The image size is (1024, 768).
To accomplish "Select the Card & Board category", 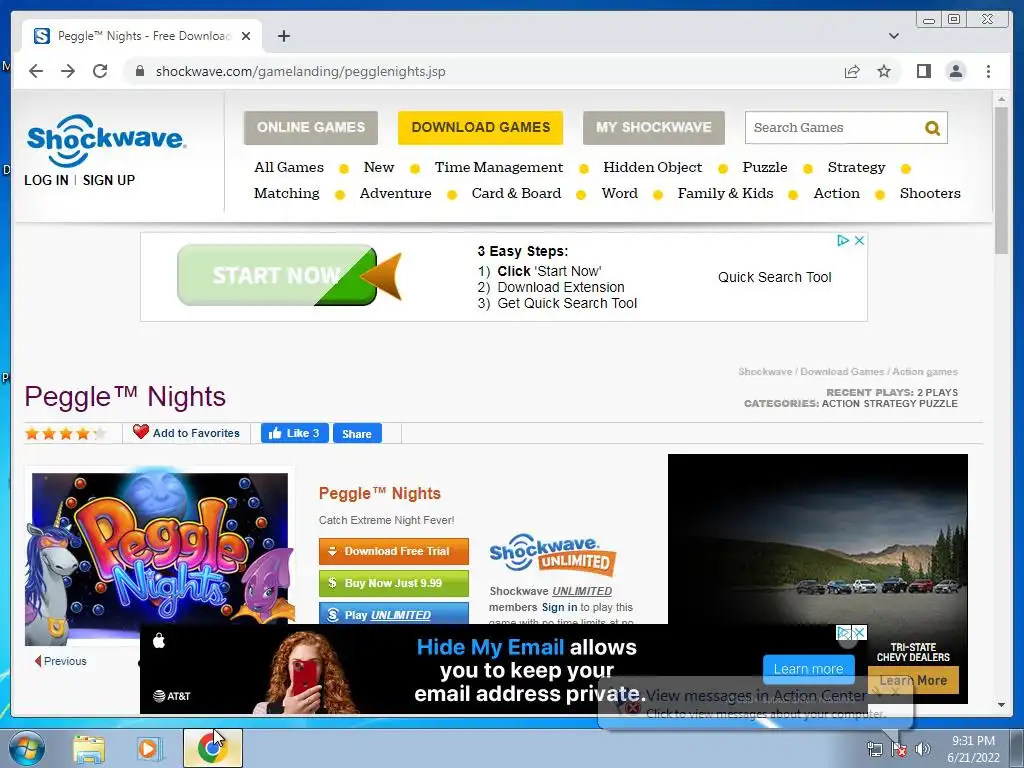I will click(x=517, y=193).
